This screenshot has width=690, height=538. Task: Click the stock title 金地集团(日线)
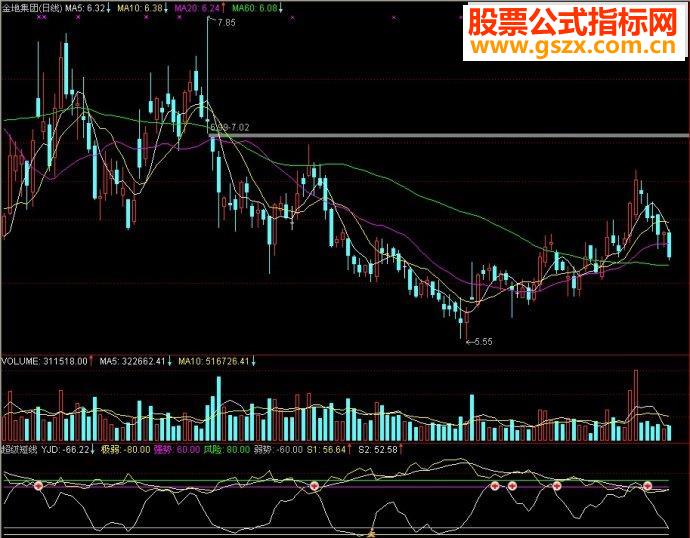coord(32,8)
